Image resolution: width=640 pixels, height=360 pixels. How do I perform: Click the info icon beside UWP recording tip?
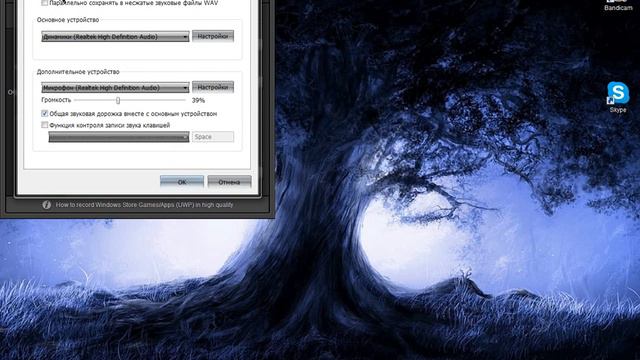pyautogui.click(x=47, y=205)
